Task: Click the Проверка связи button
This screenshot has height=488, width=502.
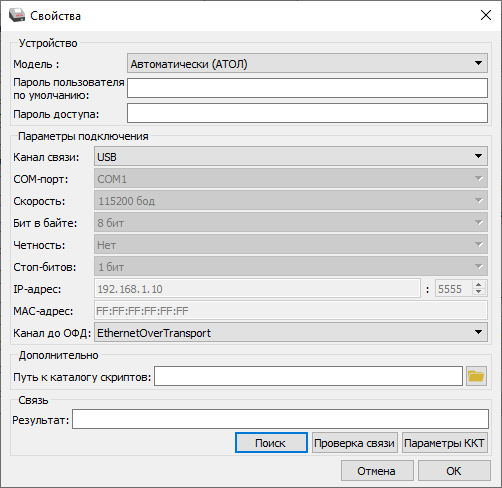Action: pos(355,443)
